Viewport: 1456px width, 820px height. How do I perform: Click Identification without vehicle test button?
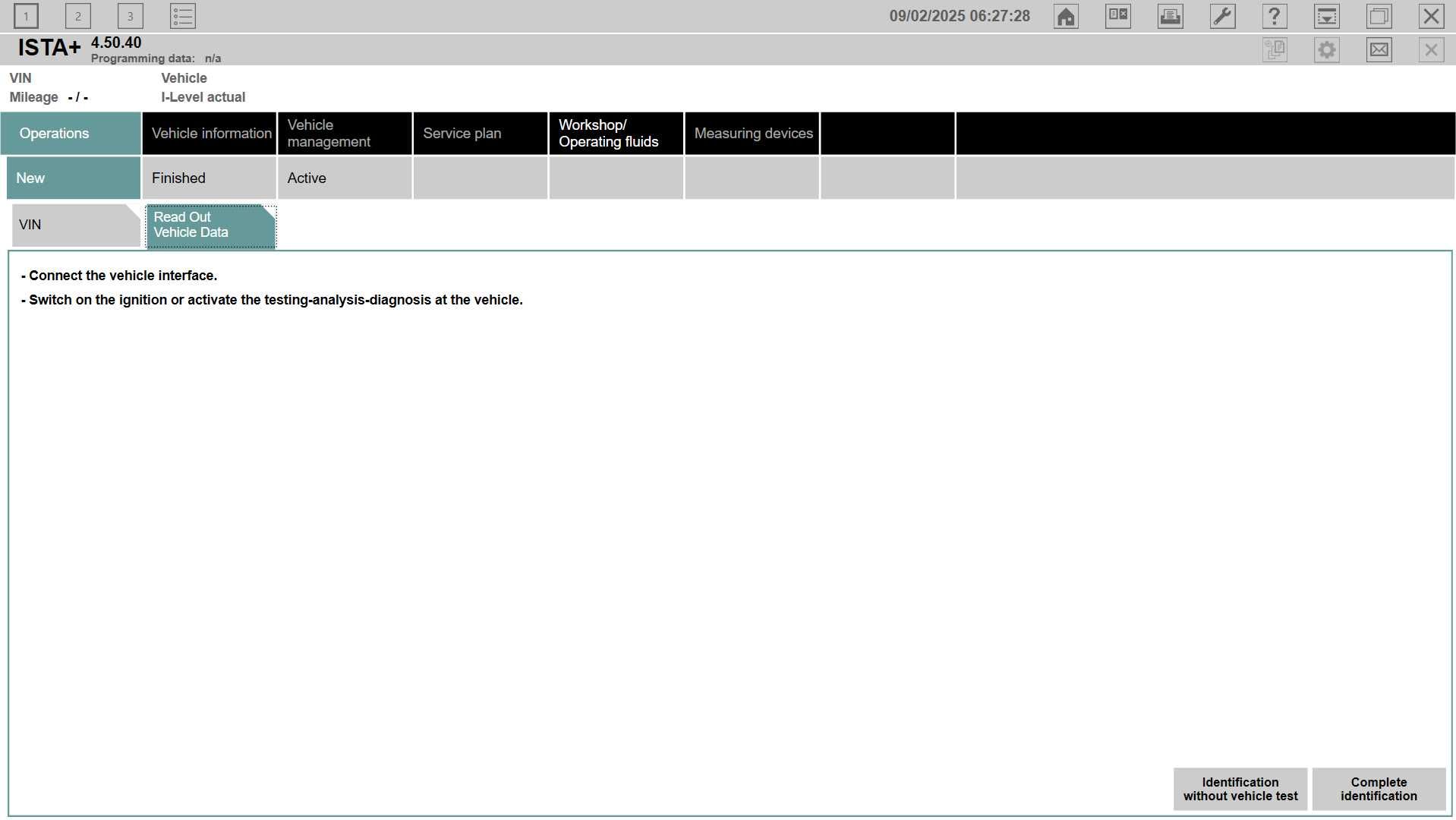click(1240, 789)
